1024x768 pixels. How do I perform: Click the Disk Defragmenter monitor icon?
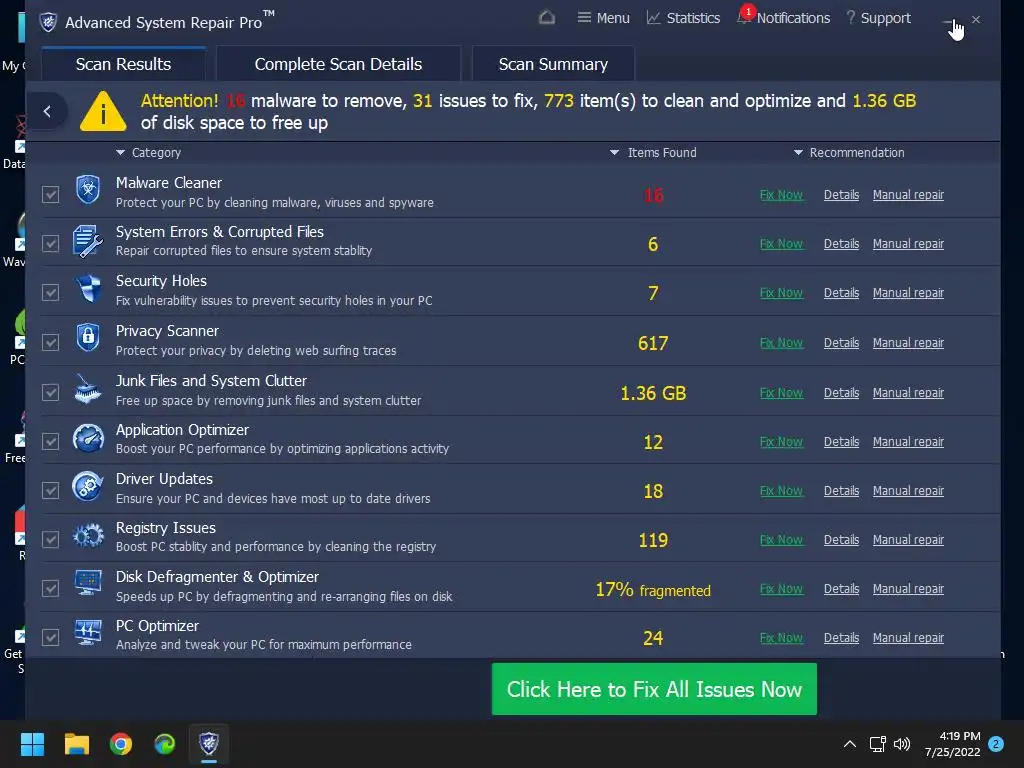point(88,583)
